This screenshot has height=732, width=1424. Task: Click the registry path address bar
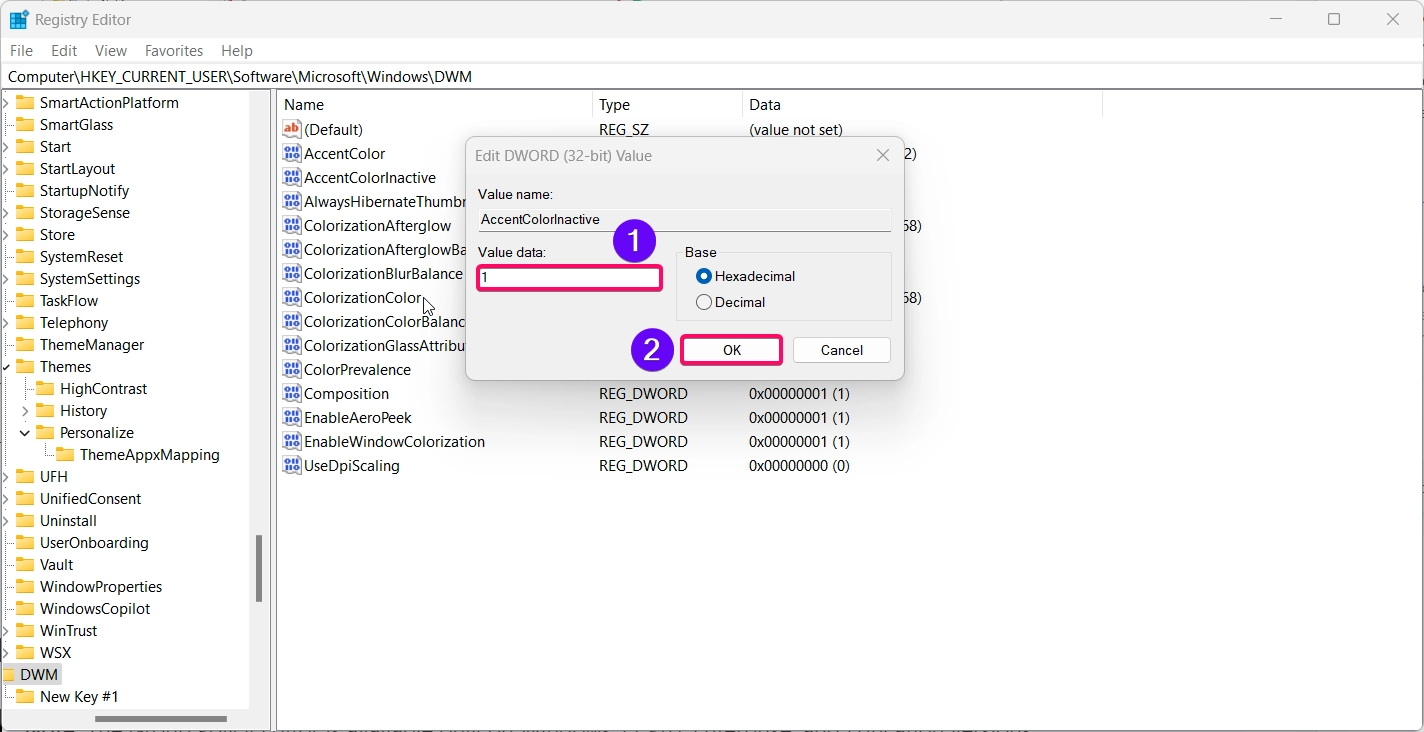click(712, 76)
